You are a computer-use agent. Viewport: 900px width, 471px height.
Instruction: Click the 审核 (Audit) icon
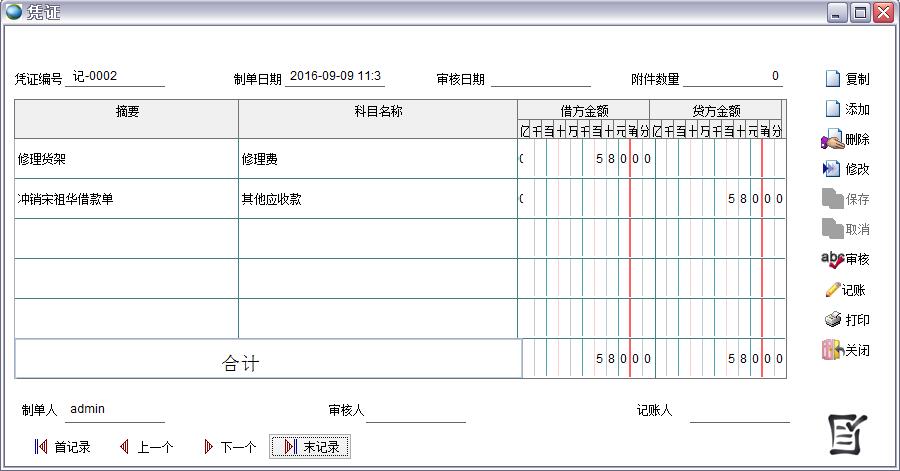(832, 260)
